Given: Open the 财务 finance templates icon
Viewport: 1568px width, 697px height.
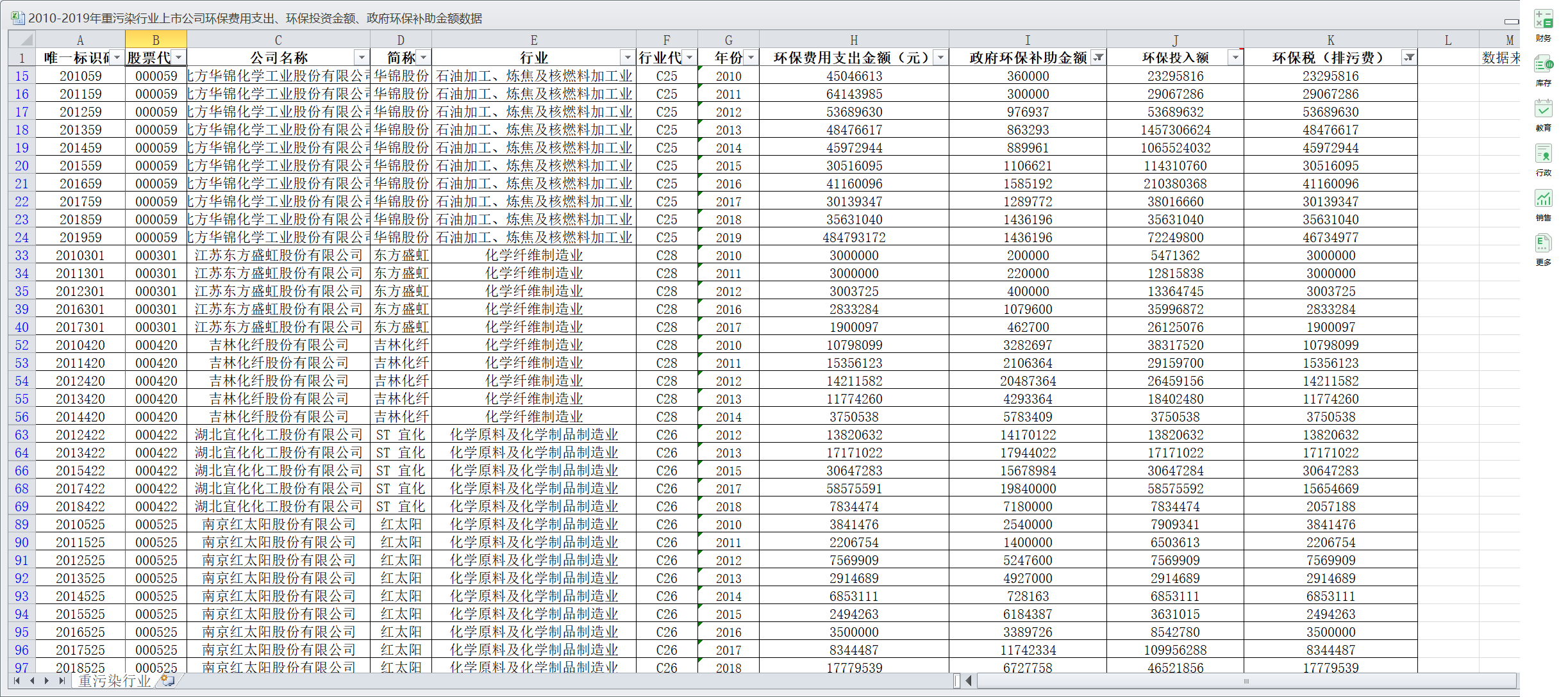Looking at the screenshot, I should point(1543,19).
